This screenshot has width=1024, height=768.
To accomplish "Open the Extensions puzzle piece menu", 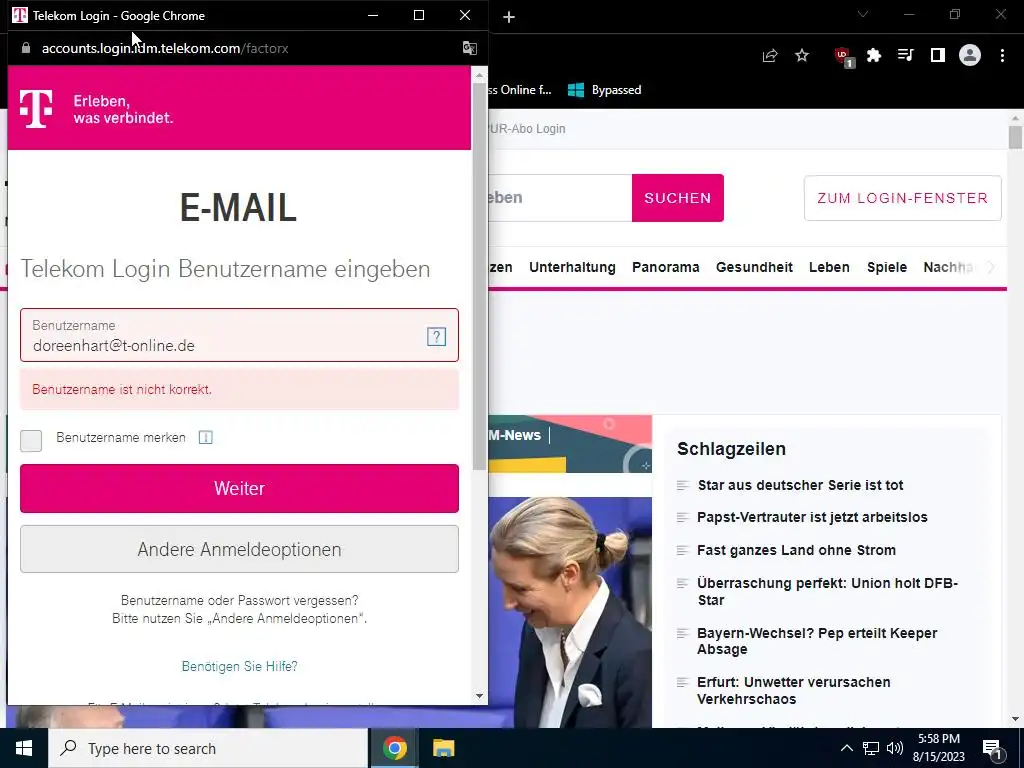I will point(874,56).
